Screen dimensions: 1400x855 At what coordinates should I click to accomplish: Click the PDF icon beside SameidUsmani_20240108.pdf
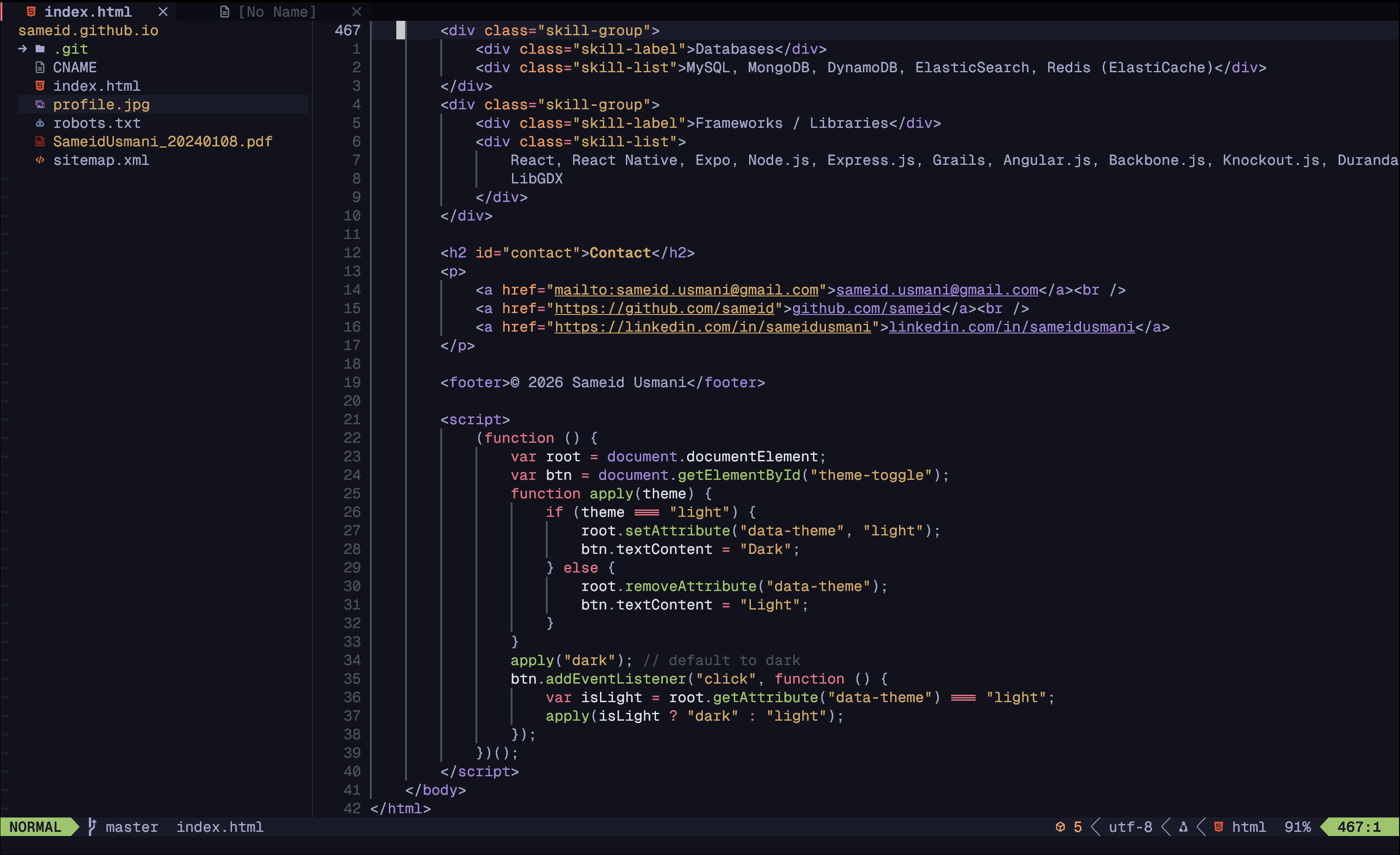(40, 142)
